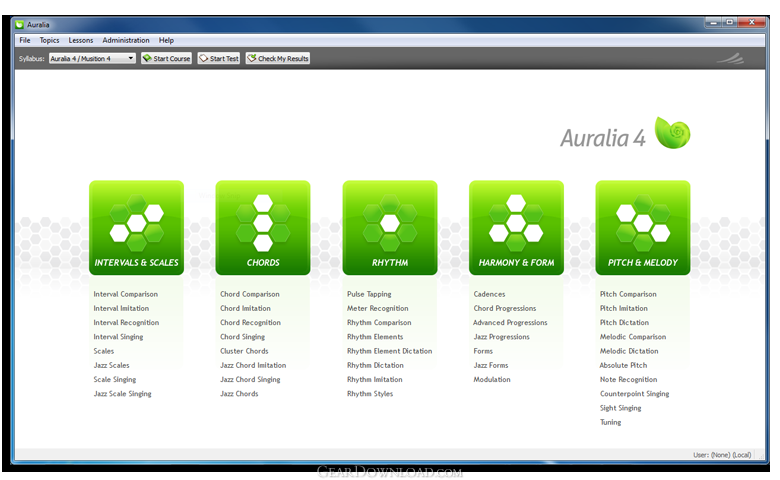Select Interval Recognition topic
The height and width of the screenshot is (480, 780).
126,323
